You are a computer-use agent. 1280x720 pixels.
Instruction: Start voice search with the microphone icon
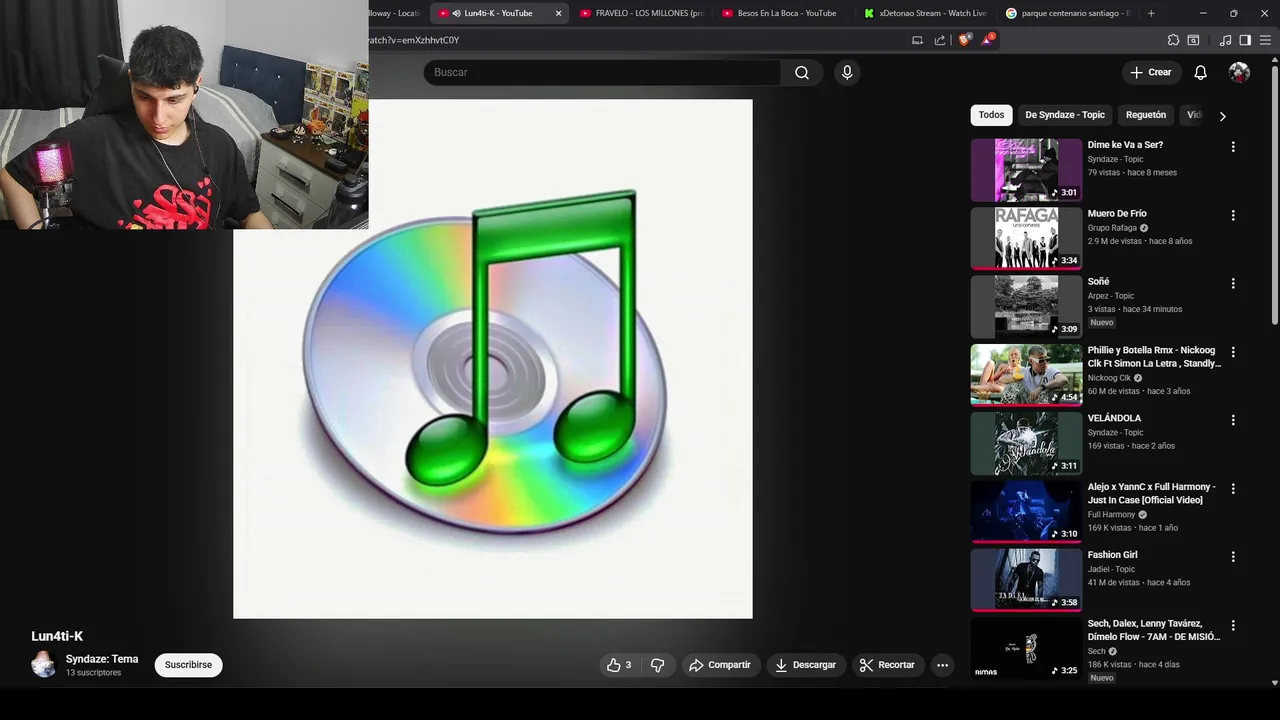[x=847, y=72]
